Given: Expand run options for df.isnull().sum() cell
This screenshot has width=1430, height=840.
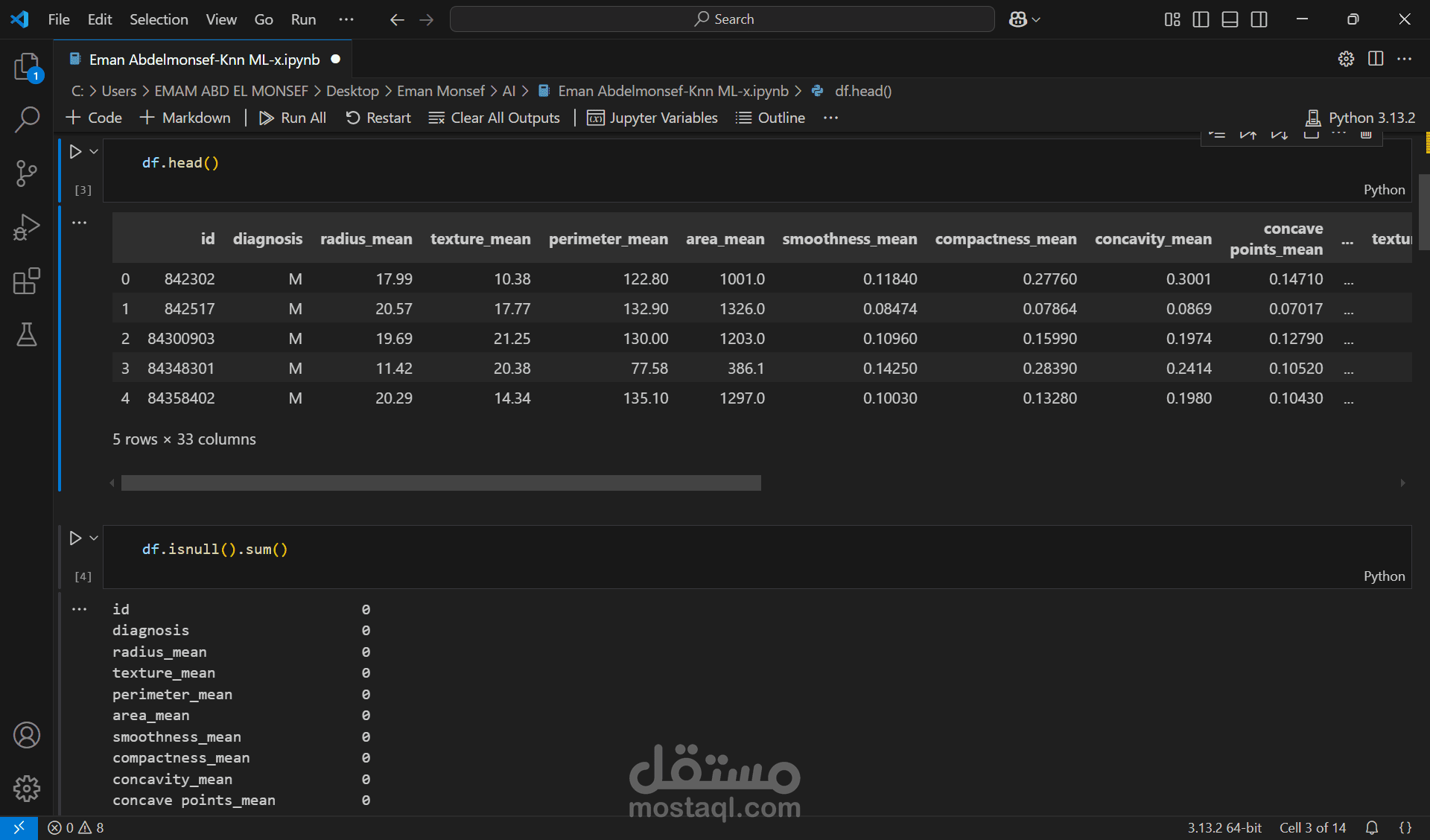Looking at the screenshot, I should point(94,538).
